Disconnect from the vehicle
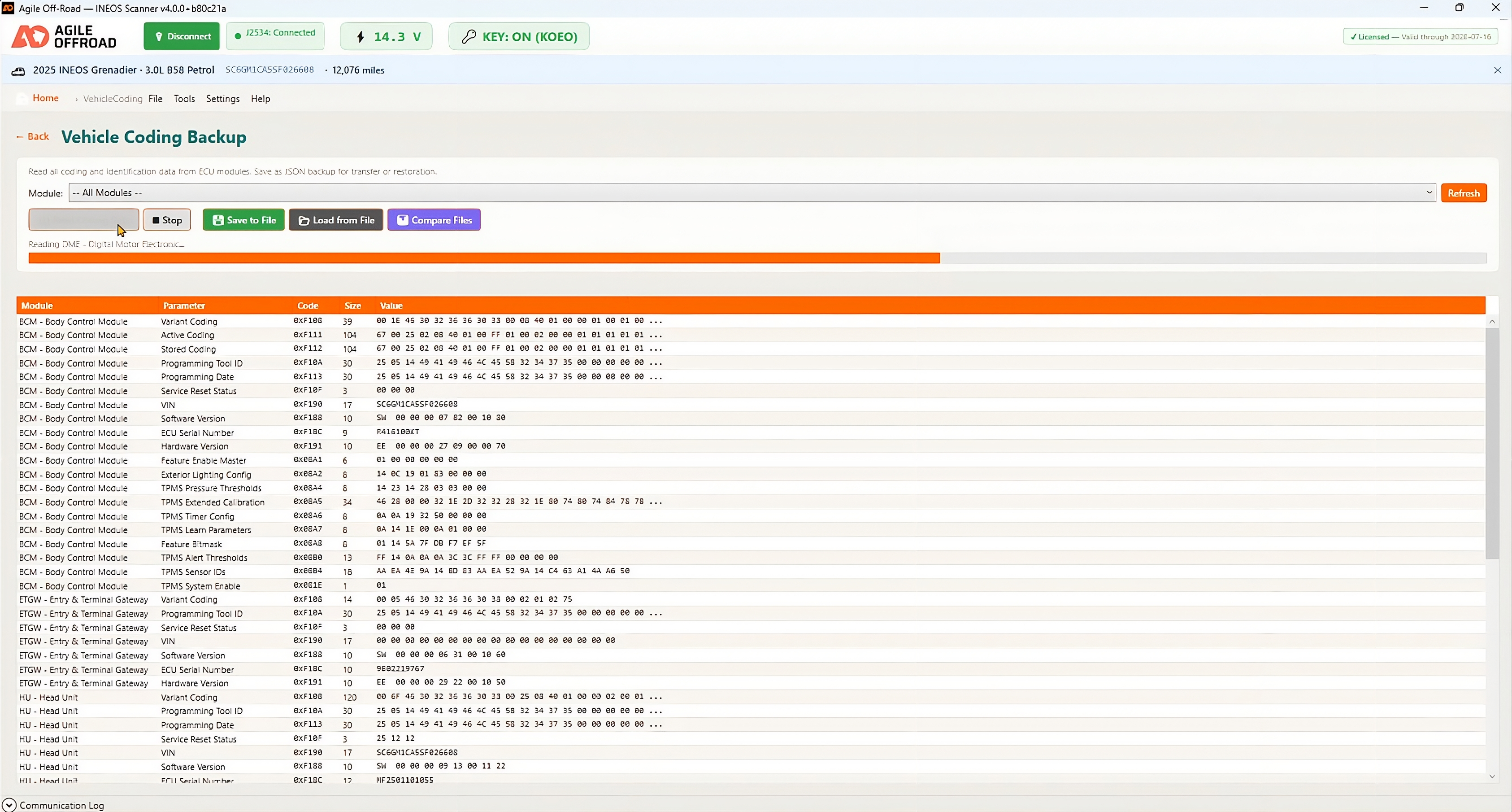Image resolution: width=1512 pixels, height=812 pixels. click(x=182, y=36)
